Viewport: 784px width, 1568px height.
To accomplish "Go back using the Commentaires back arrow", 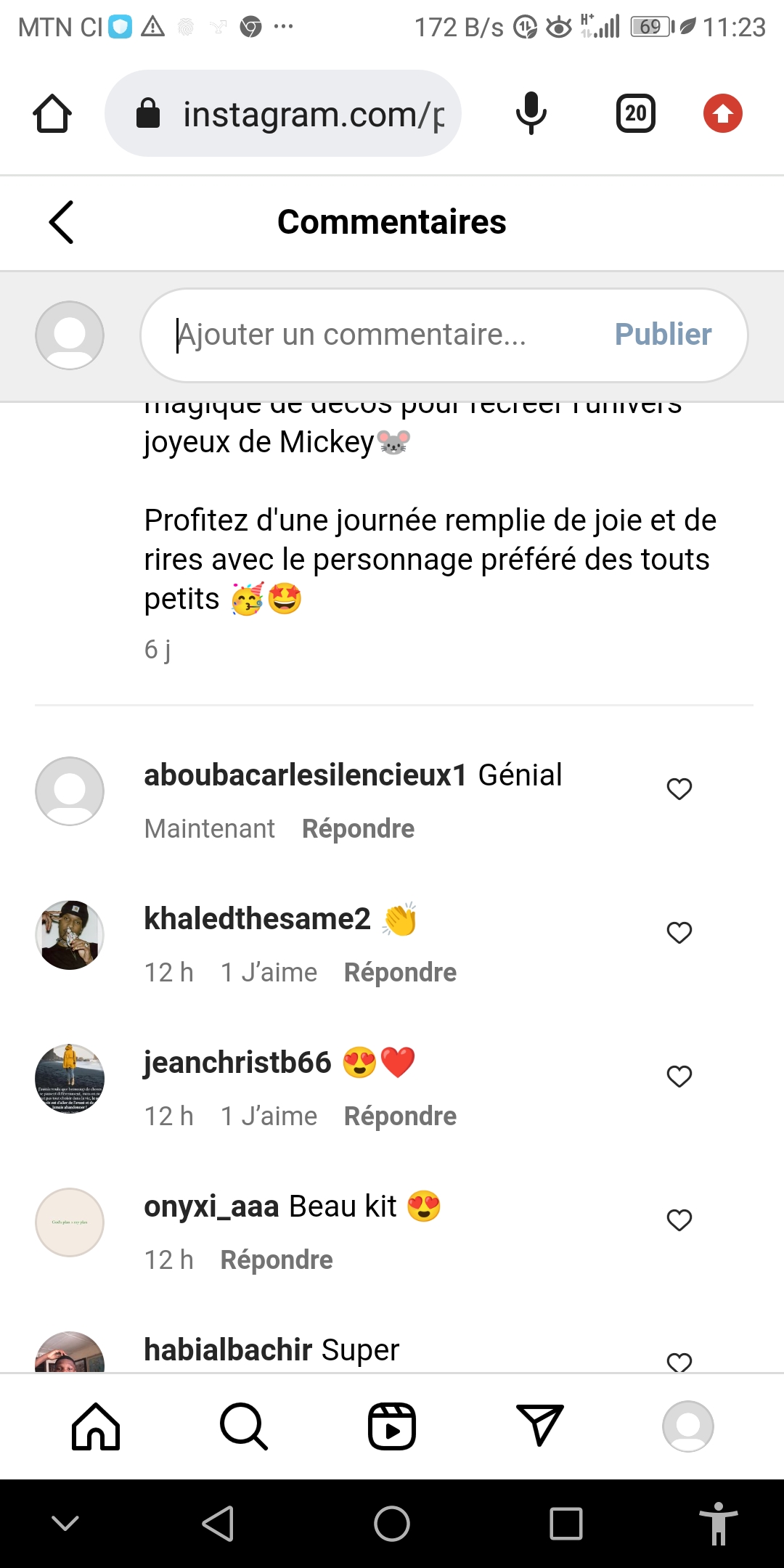I will coord(62,222).
